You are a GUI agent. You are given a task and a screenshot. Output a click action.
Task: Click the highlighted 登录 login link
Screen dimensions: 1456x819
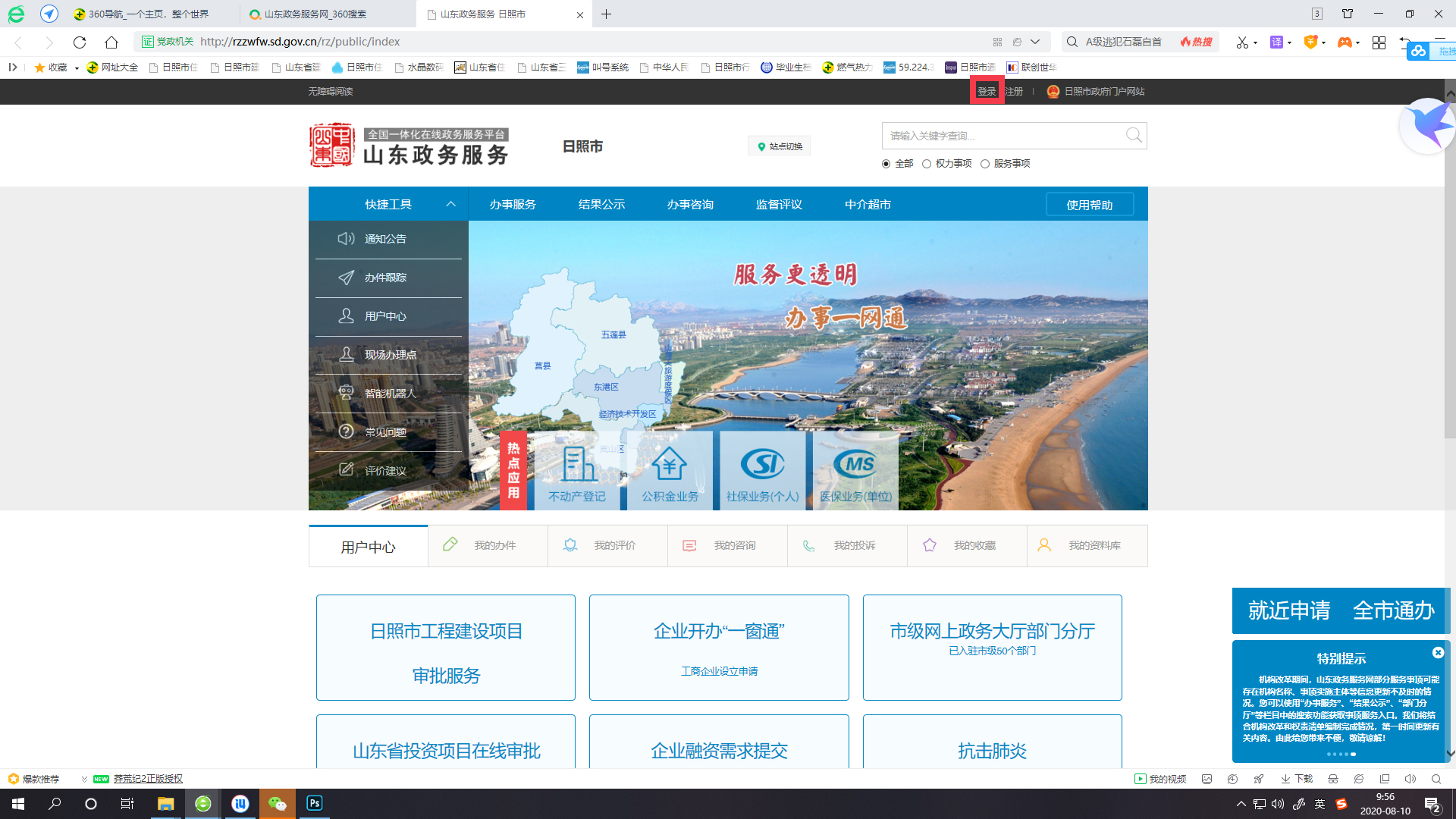click(x=986, y=91)
